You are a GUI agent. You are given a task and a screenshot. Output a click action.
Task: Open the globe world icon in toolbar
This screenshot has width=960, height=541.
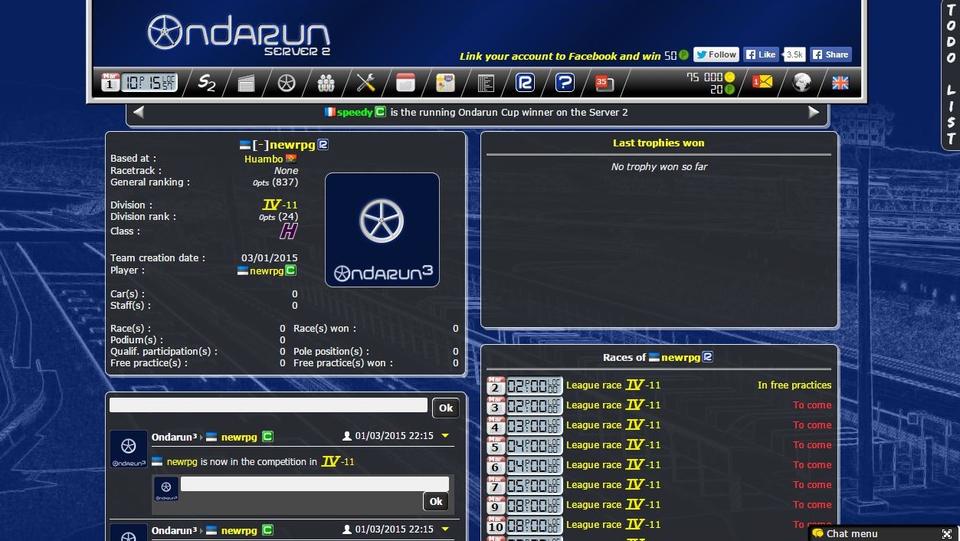(801, 82)
